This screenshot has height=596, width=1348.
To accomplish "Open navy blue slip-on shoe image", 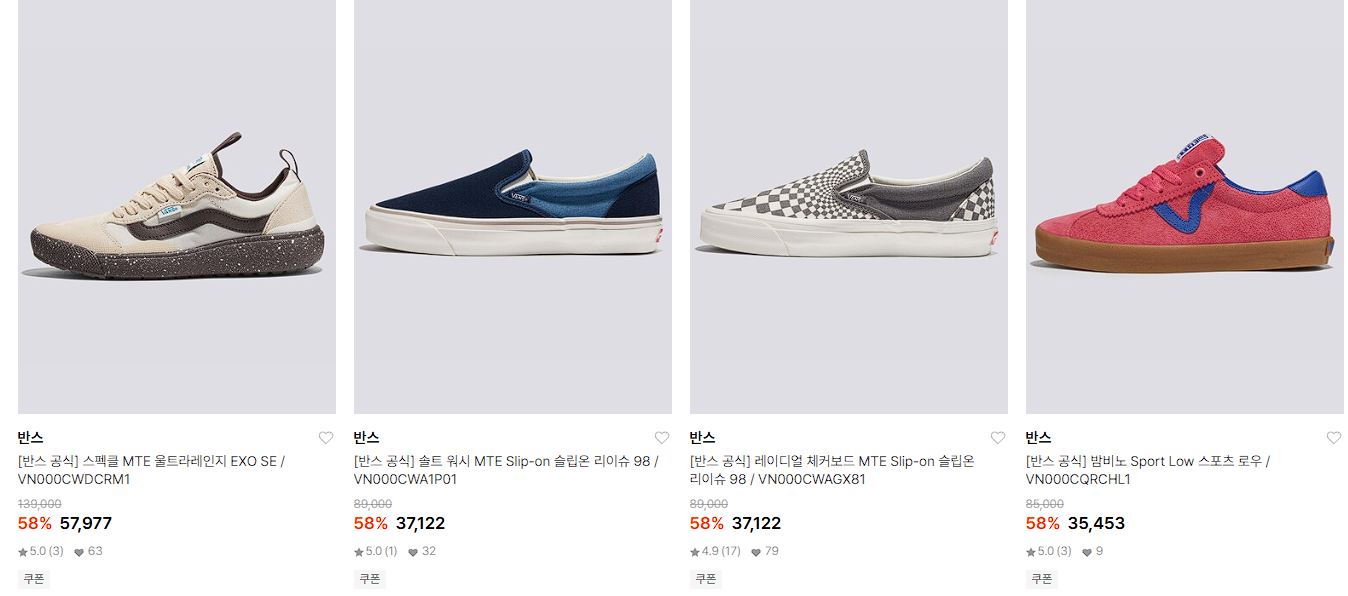I will point(513,207).
